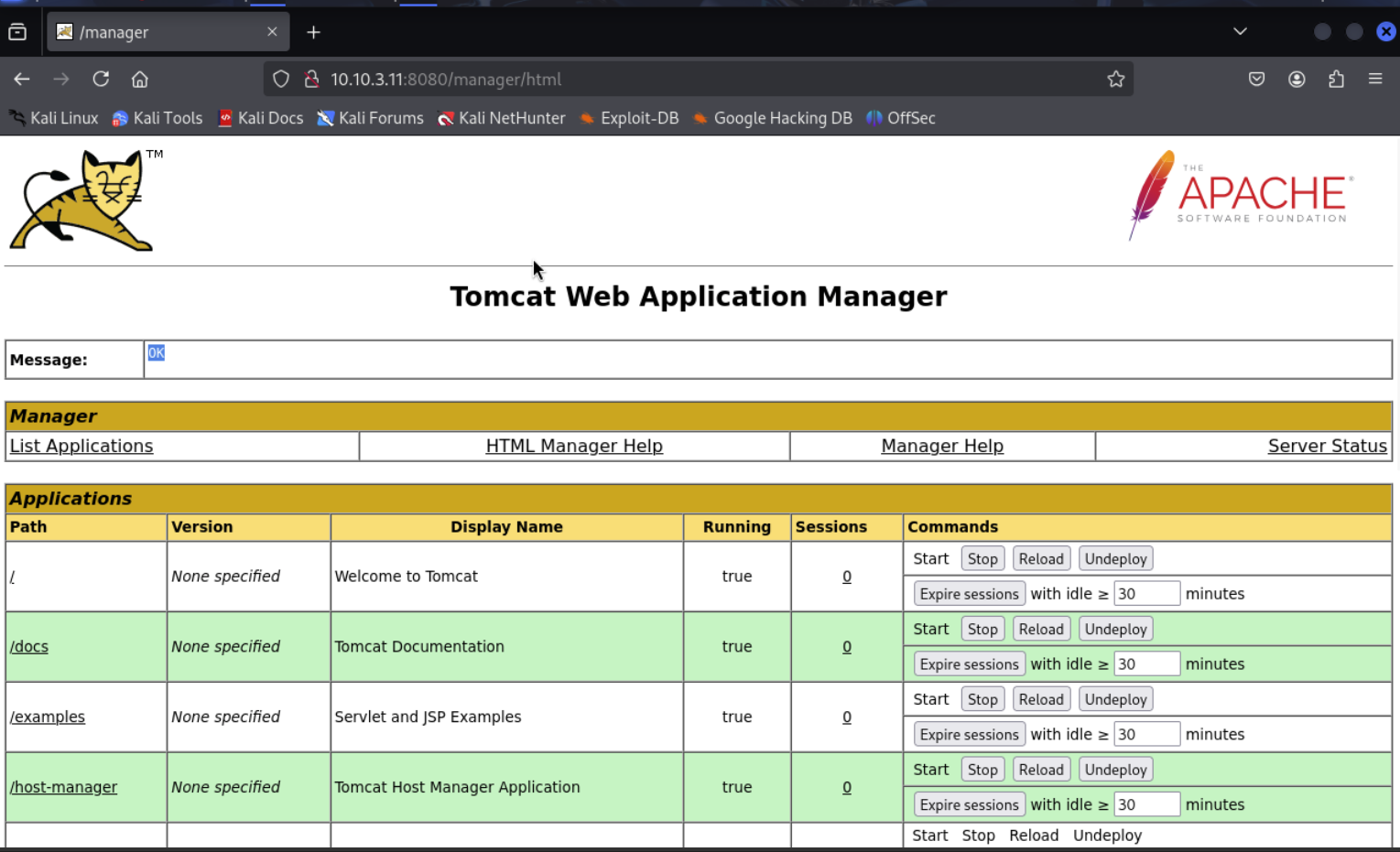
Task: Click sessions count for /host-manager row
Action: tap(847, 787)
